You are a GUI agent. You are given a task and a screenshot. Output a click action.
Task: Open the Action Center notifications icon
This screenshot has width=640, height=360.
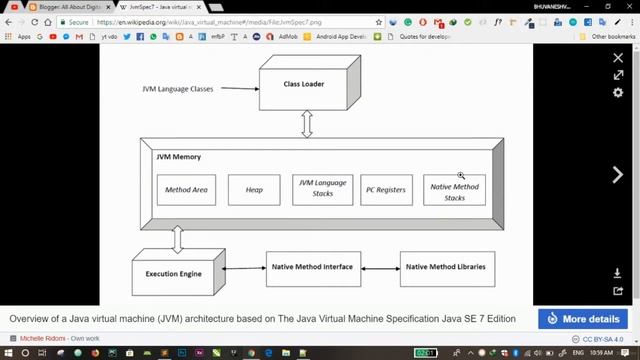tap(625, 353)
